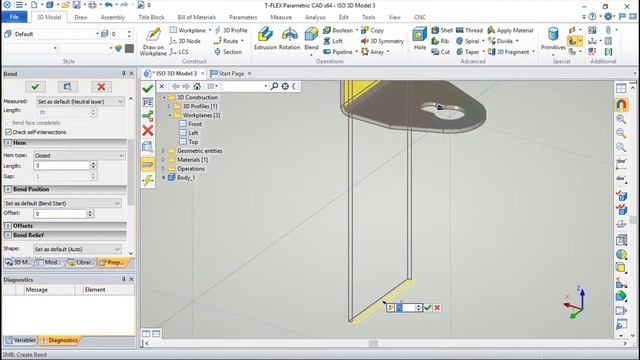Open the Measured dropdown
Image resolution: width=640 pixels, height=360 pixels.
click(80, 101)
